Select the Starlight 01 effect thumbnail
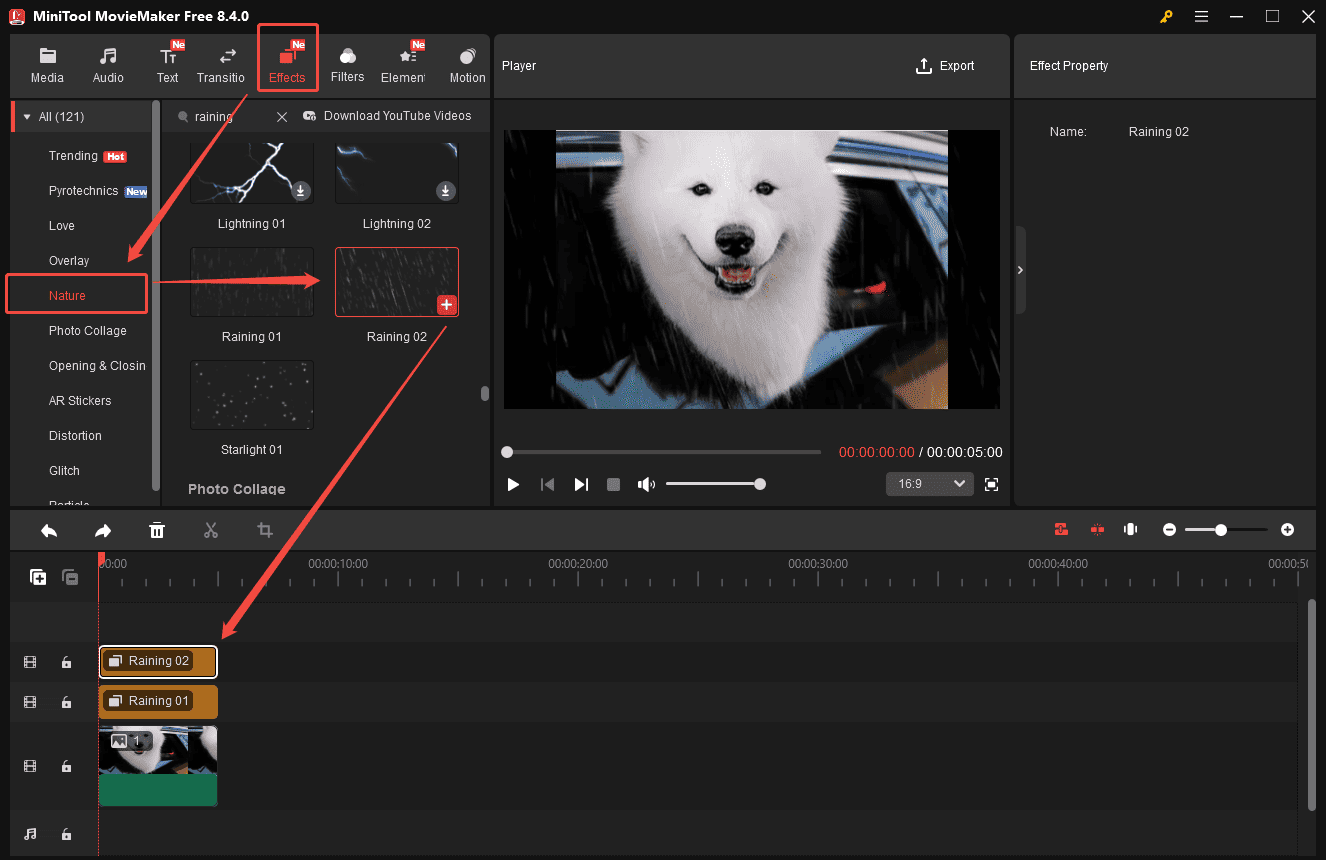 click(x=251, y=394)
